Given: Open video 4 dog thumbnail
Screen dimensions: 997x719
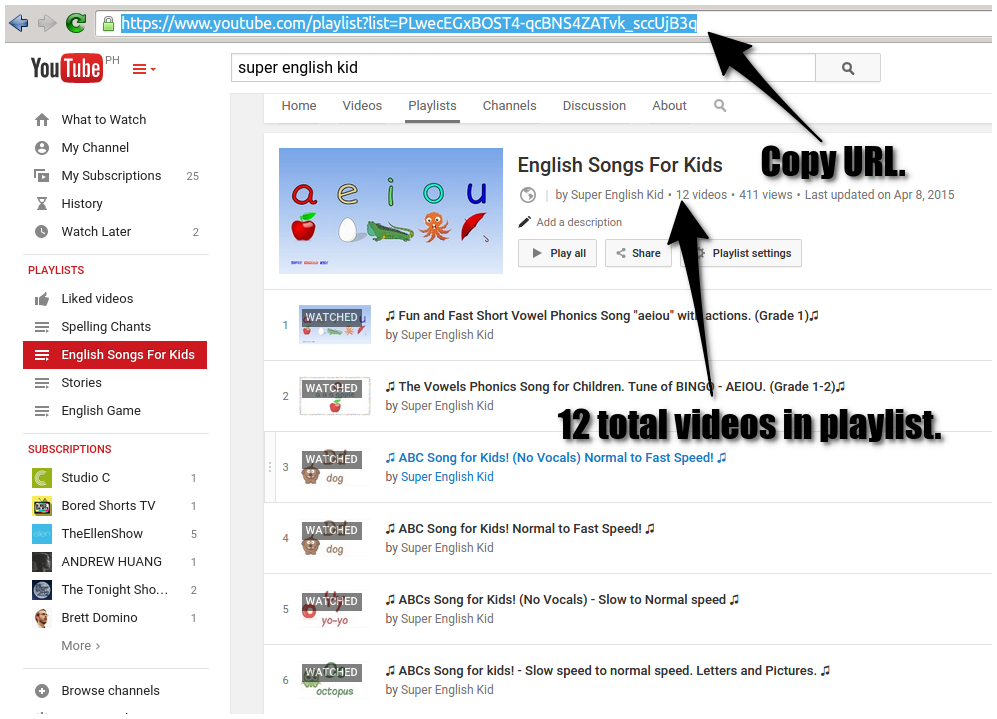Looking at the screenshot, I should coord(335,538).
